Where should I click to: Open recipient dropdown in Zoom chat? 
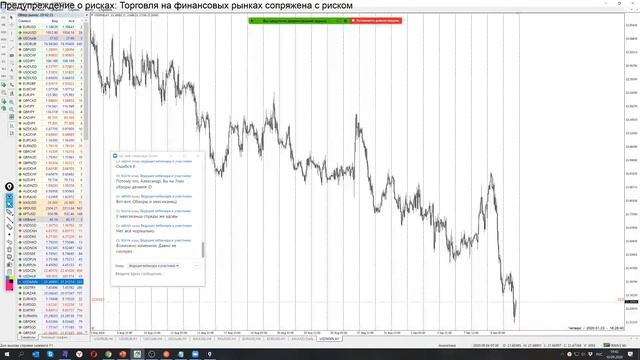(x=153, y=266)
